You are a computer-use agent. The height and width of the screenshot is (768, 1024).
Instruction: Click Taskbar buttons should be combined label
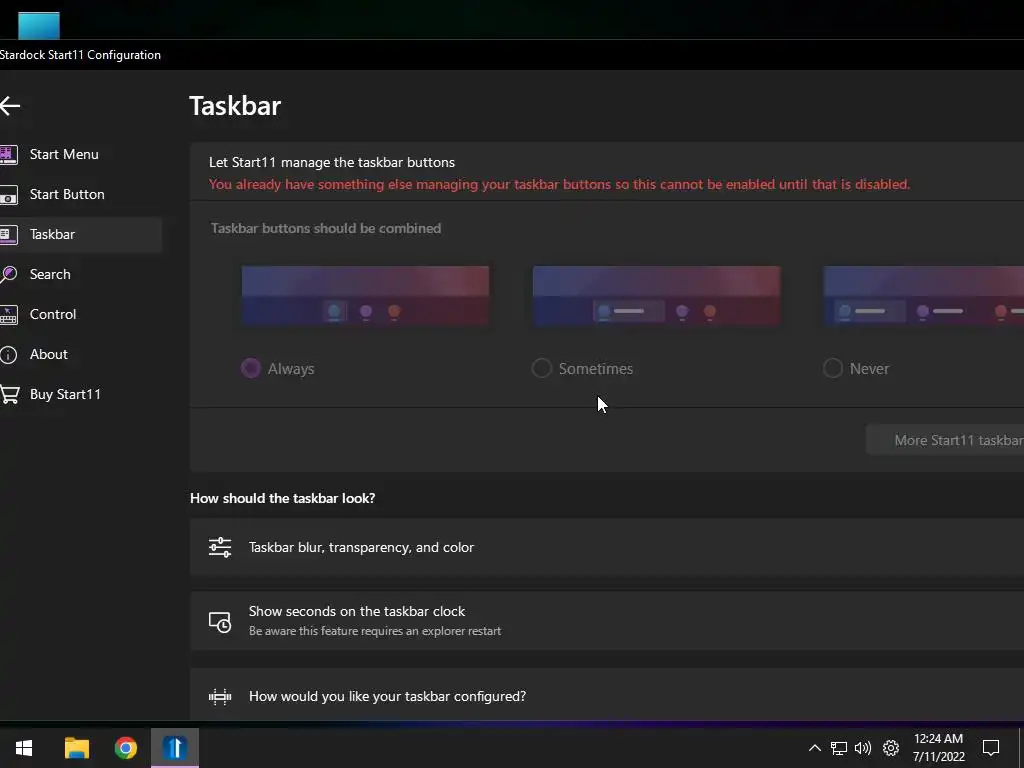pos(326,229)
